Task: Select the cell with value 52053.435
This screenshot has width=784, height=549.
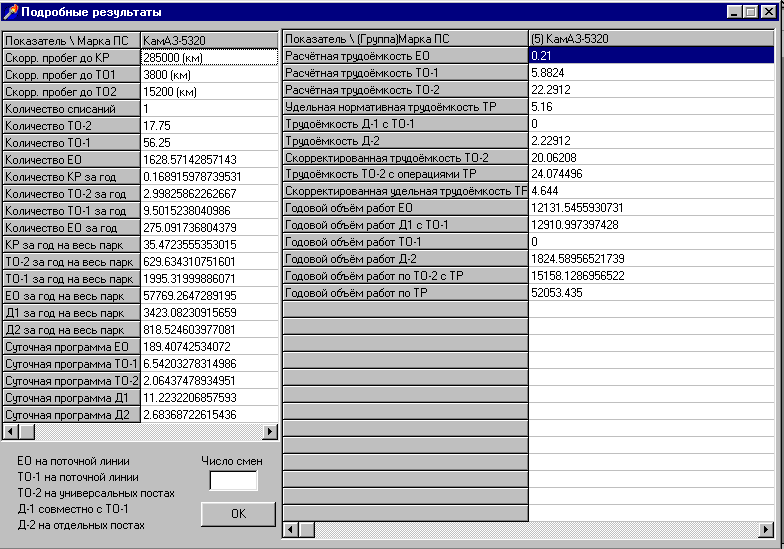Action: [x=652, y=293]
